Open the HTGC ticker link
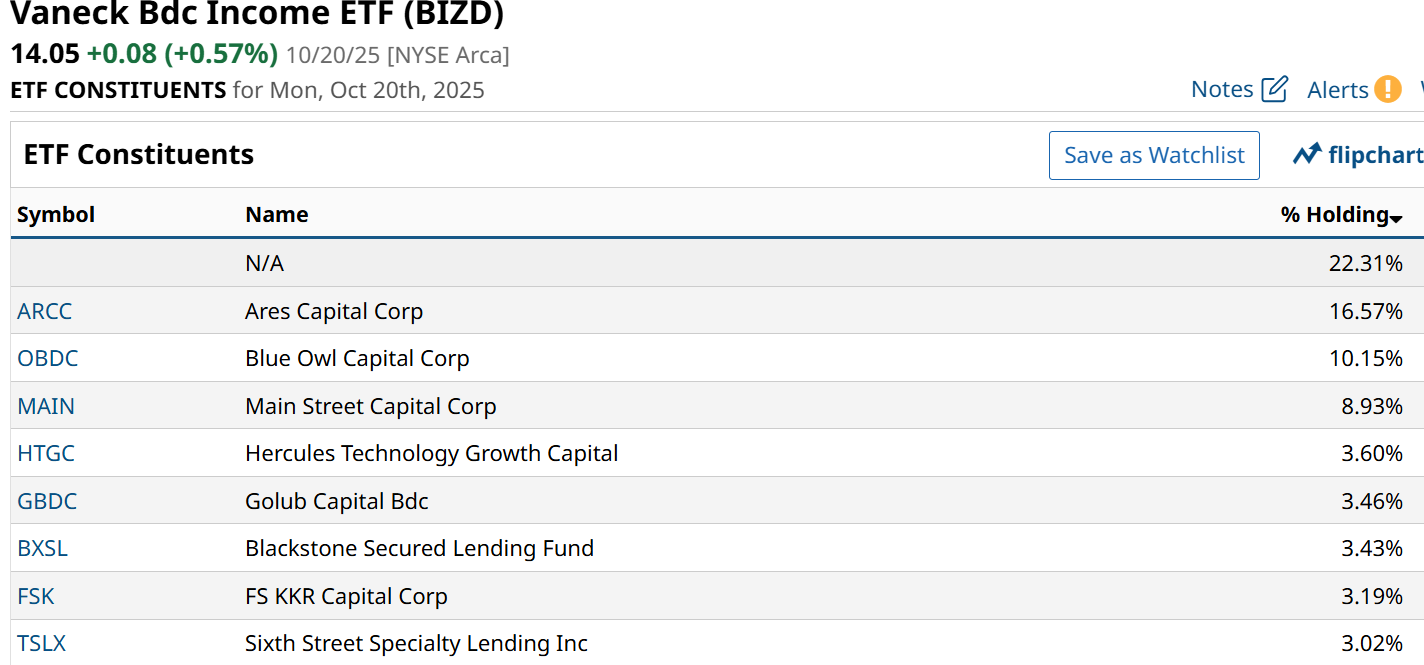Screen dimensions: 1424x665 click(46, 453)
